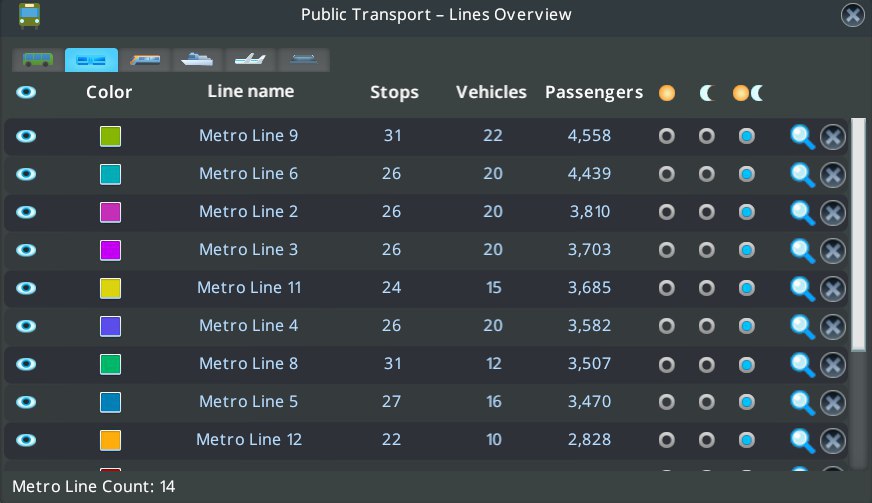This screenshot has height=503, width=872.
Task: Switch to the bus lines tab
Action: point(39,60)
